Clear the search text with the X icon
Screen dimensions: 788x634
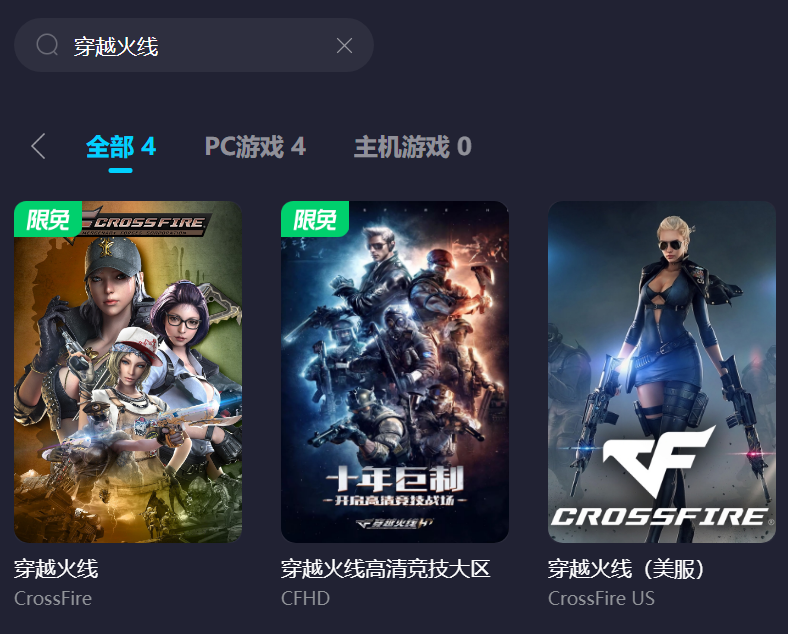coord(344,46)
